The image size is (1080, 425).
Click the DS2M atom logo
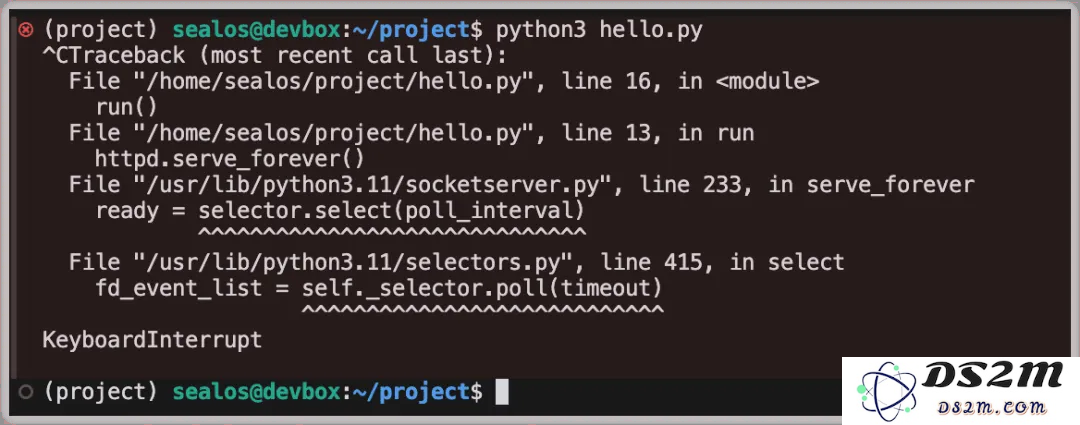(x=887, y=390)
